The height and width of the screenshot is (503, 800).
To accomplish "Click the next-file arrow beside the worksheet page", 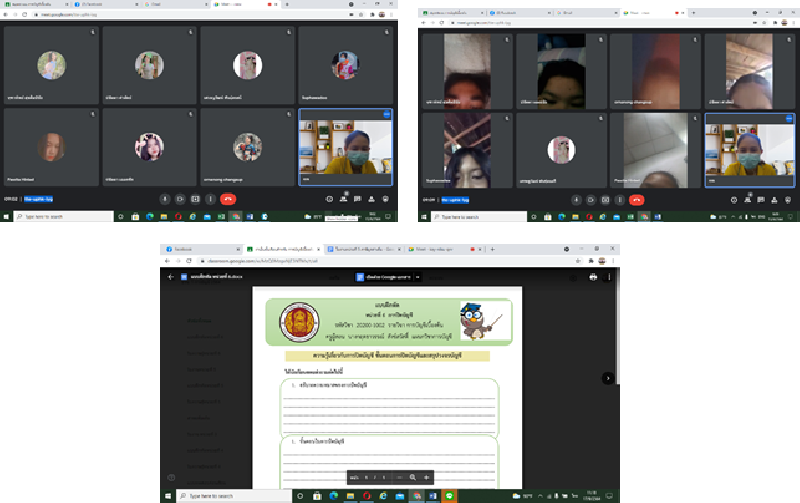I will (x=607, y=378).
